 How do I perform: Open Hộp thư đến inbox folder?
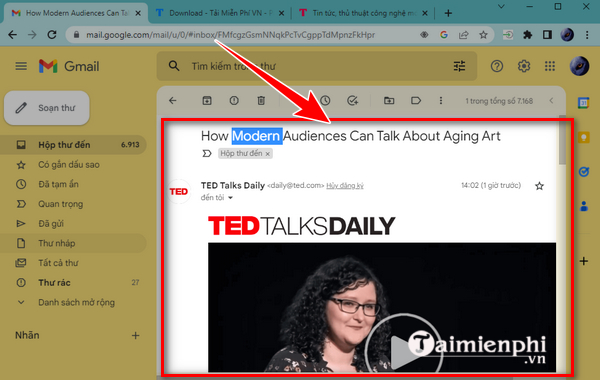pos(73,145)
